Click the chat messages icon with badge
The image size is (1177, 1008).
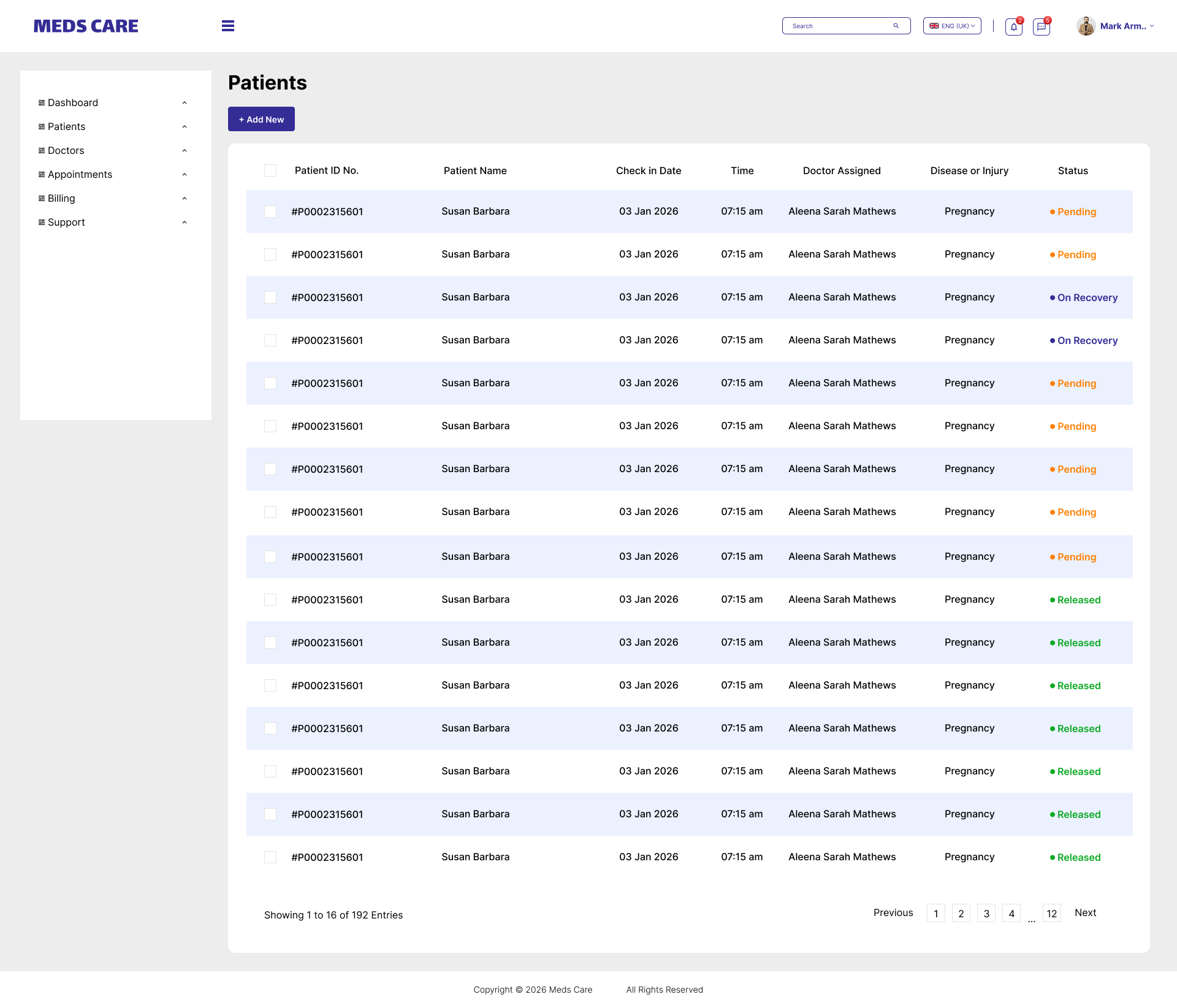click(x=1041, y=27)
